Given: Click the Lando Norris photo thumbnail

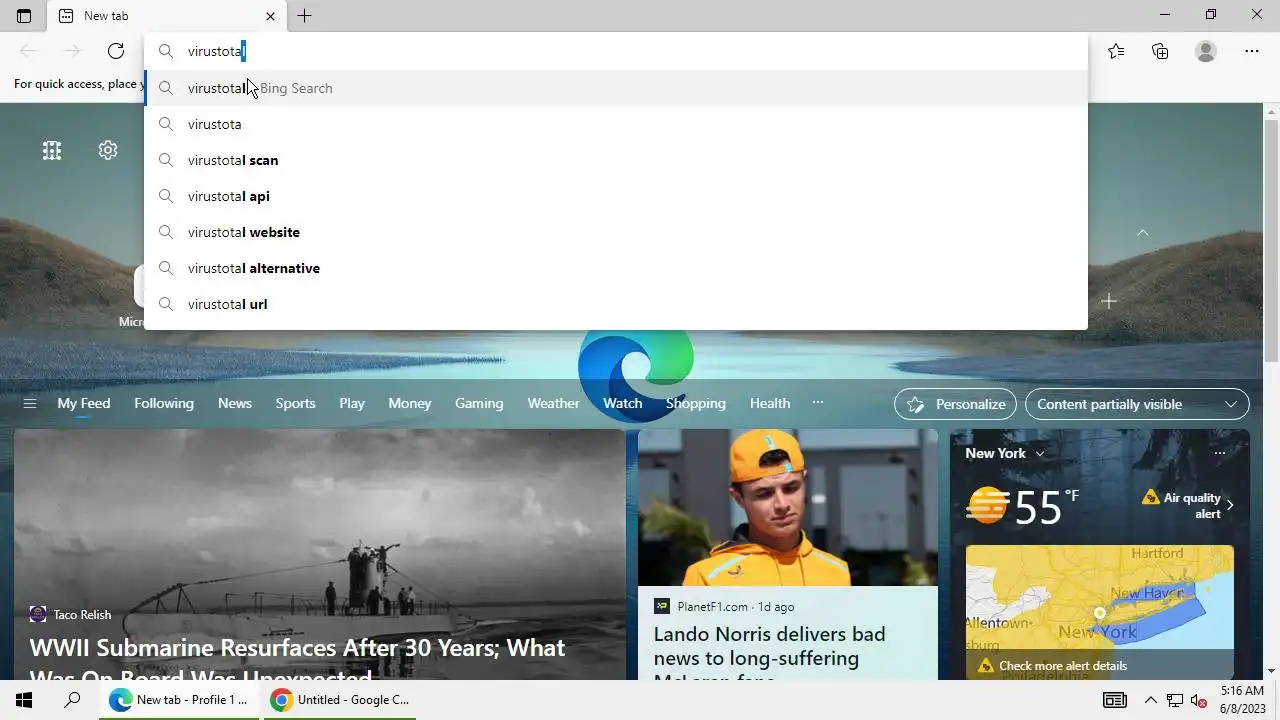Looking at the screenshot, I should (788, 508).
